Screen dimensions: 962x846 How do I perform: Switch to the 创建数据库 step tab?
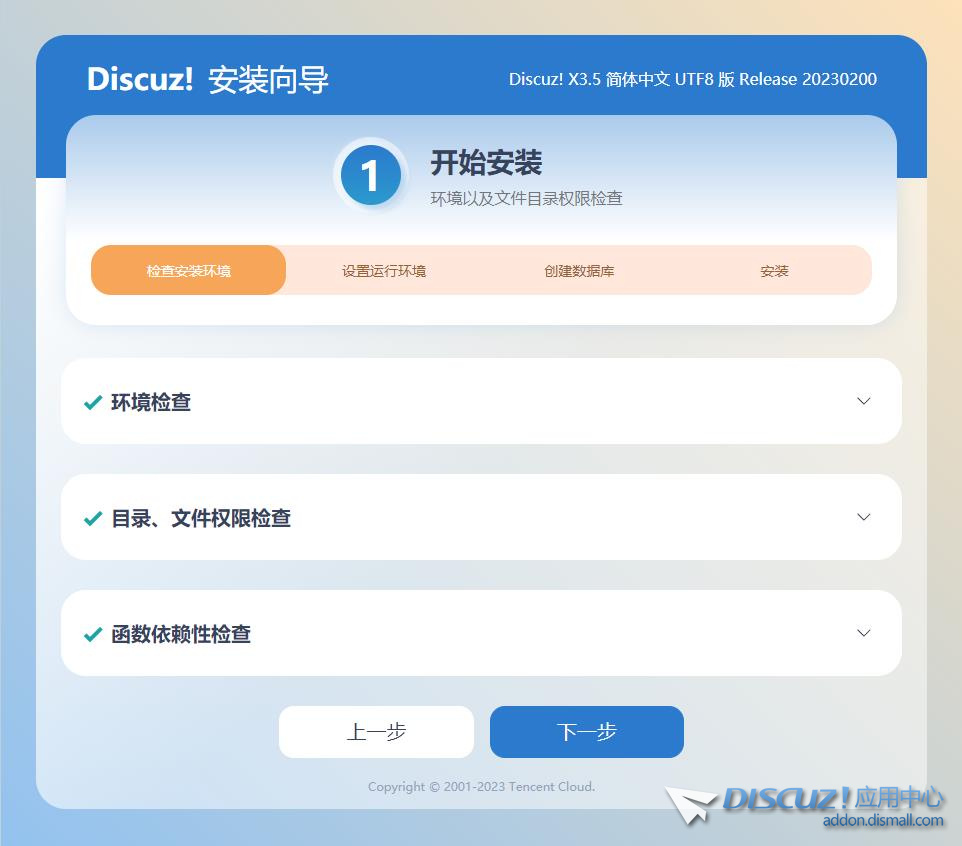(579, 271)
